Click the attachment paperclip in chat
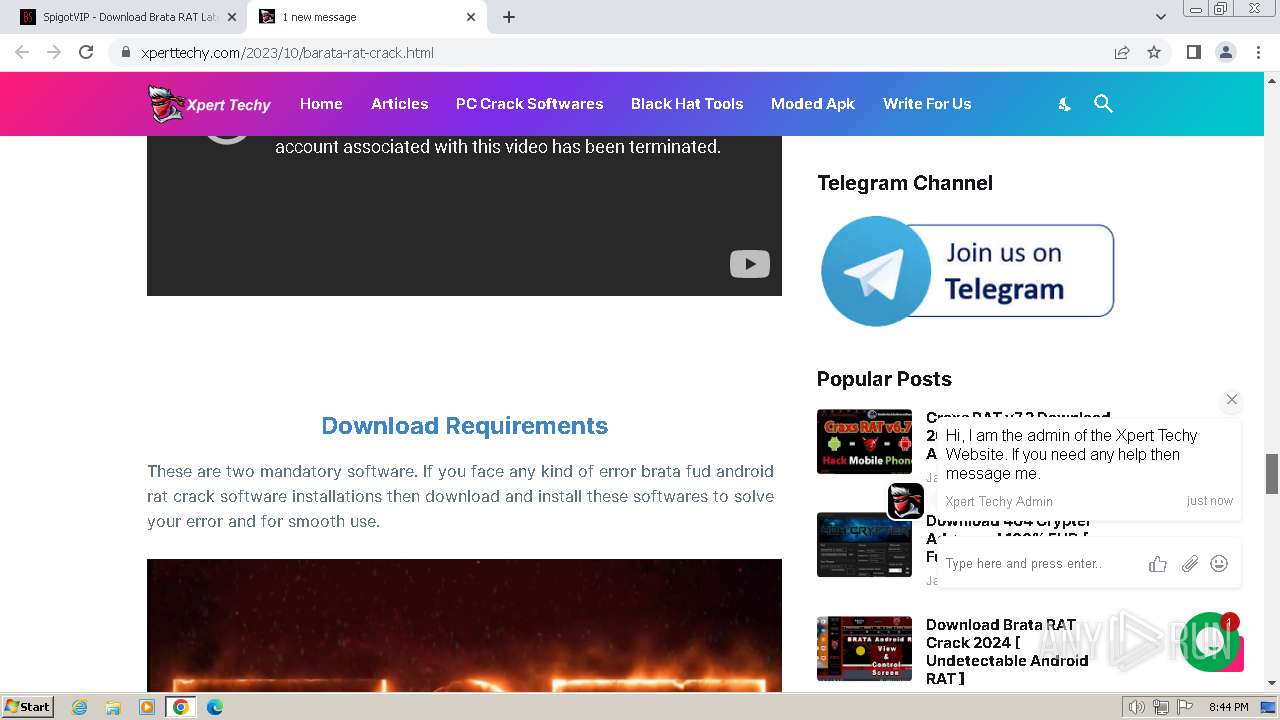The width and height of the screenshot is (1280, 720). click(x=1189, y=564)
